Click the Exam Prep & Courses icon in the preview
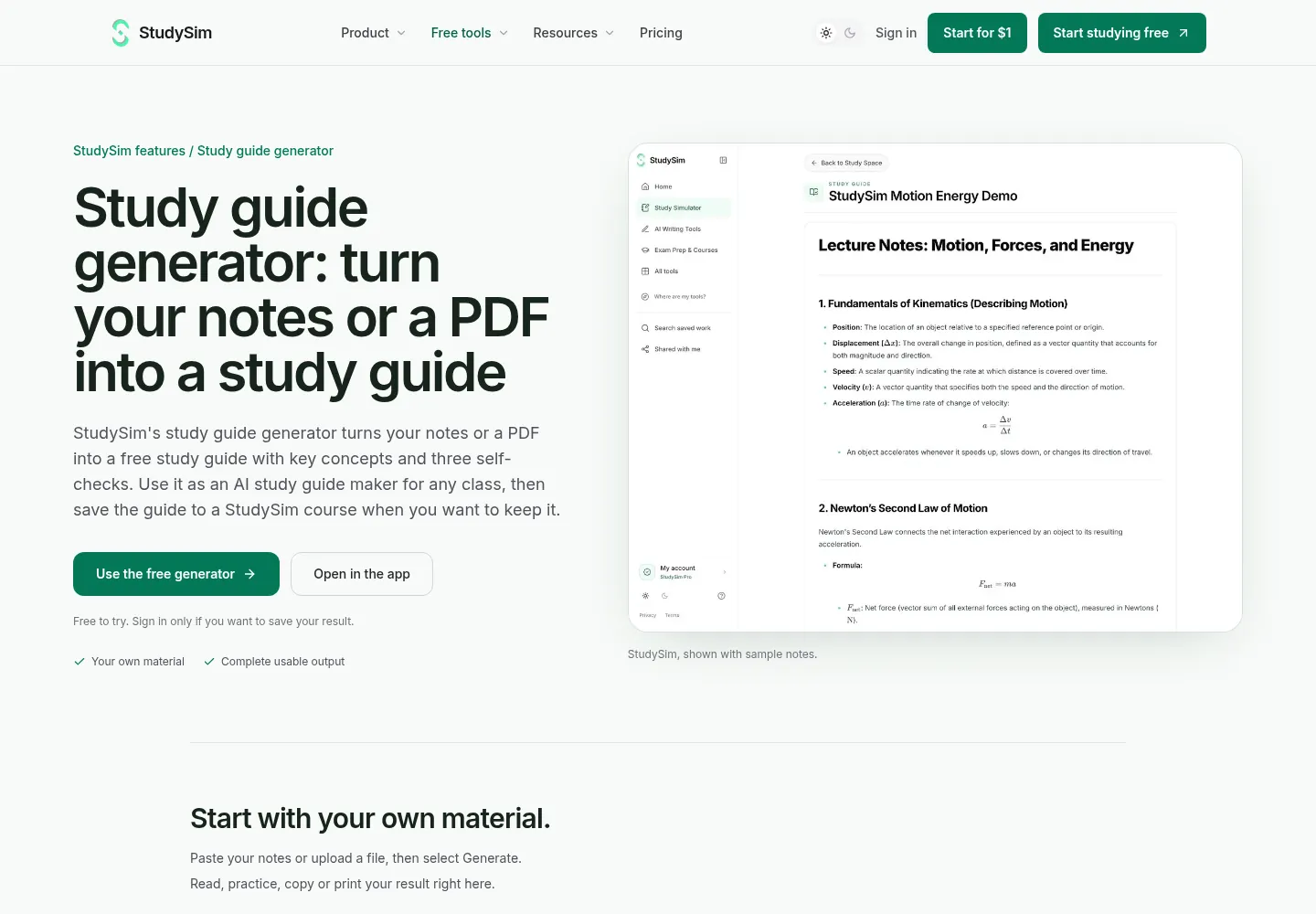 [645, 250]
